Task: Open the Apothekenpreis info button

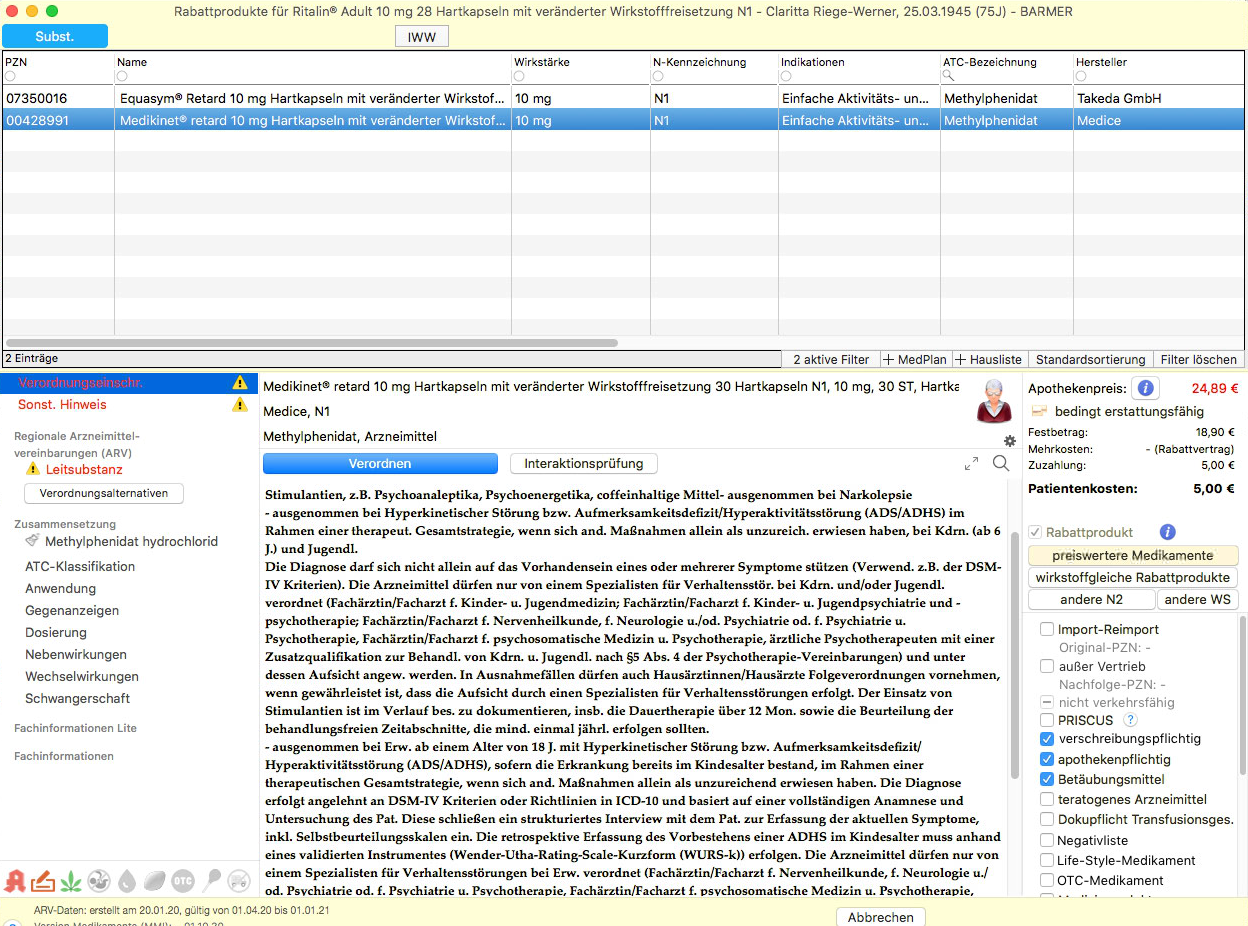Action: point(1146,389)
